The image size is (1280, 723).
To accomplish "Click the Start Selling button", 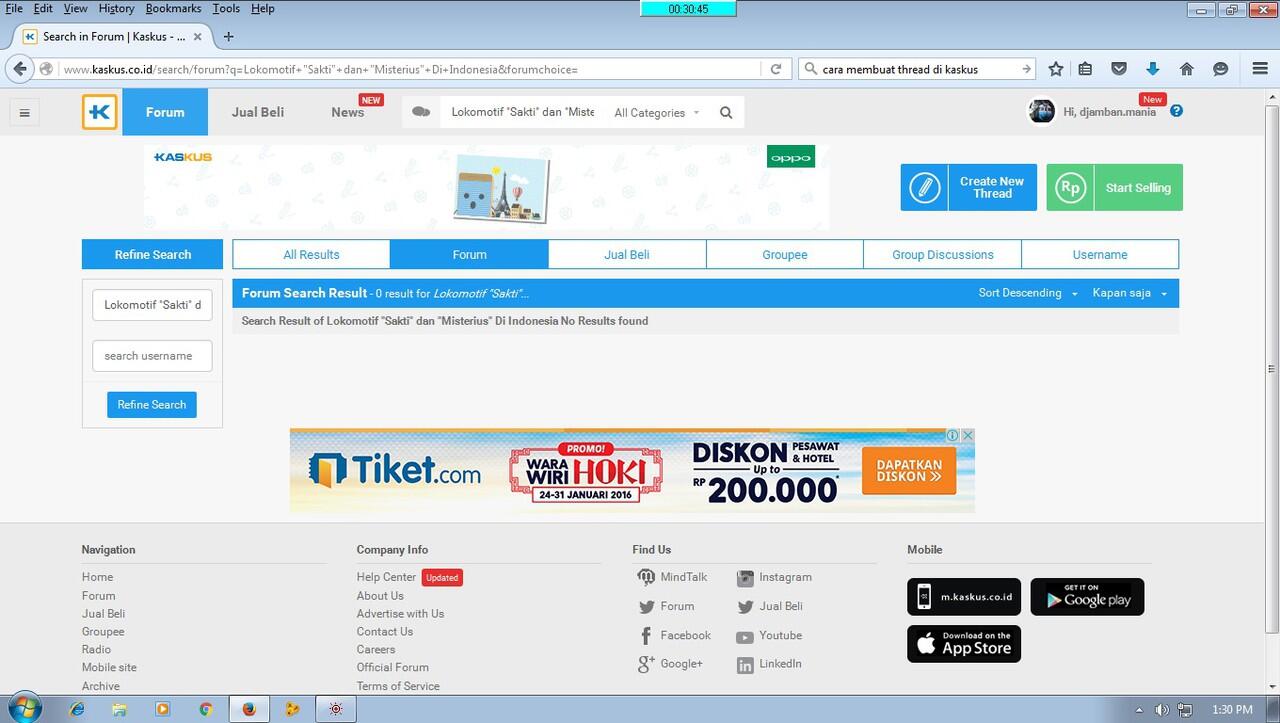I will (x=1115, y=187).
